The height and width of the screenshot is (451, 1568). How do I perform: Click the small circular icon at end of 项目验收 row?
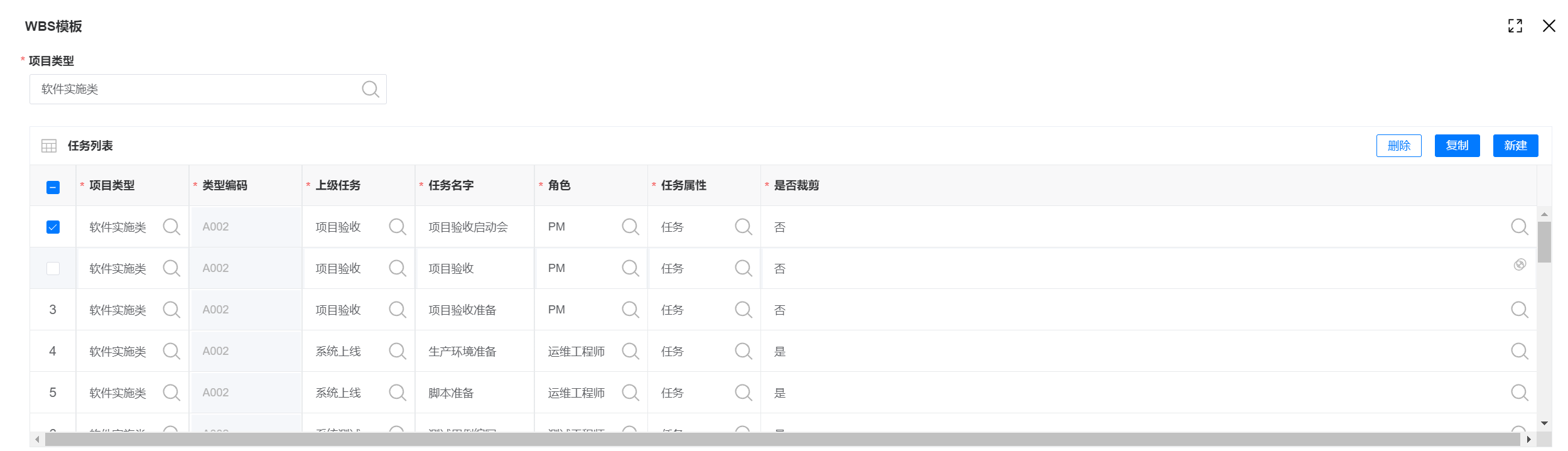[1520, 264]
